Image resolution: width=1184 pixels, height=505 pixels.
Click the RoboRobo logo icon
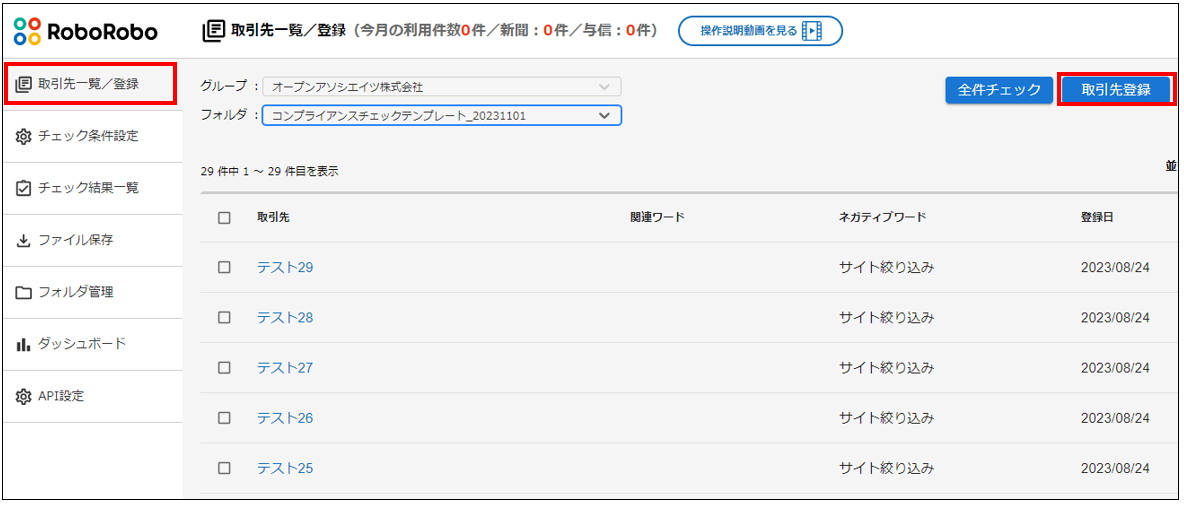(x=27, y=31)
